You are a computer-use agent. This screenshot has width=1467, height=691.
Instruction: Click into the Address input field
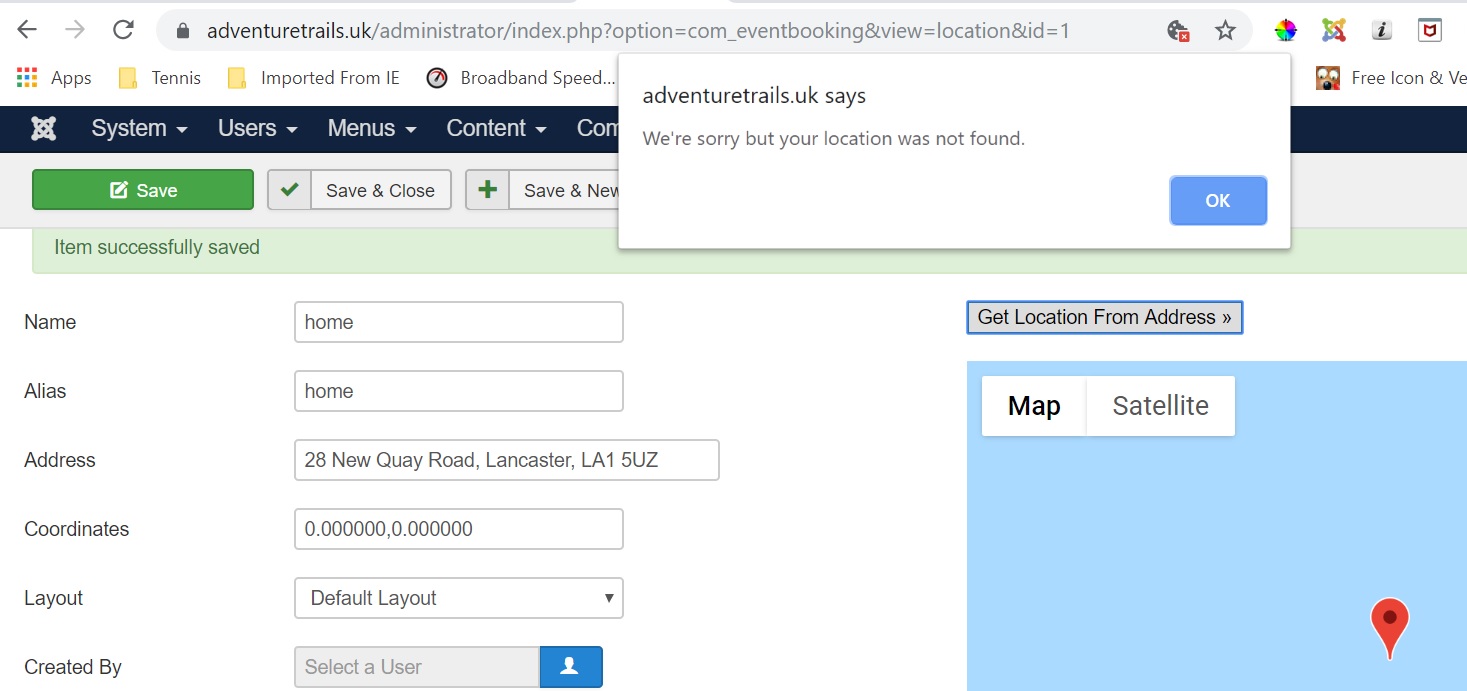click(506, 460)
